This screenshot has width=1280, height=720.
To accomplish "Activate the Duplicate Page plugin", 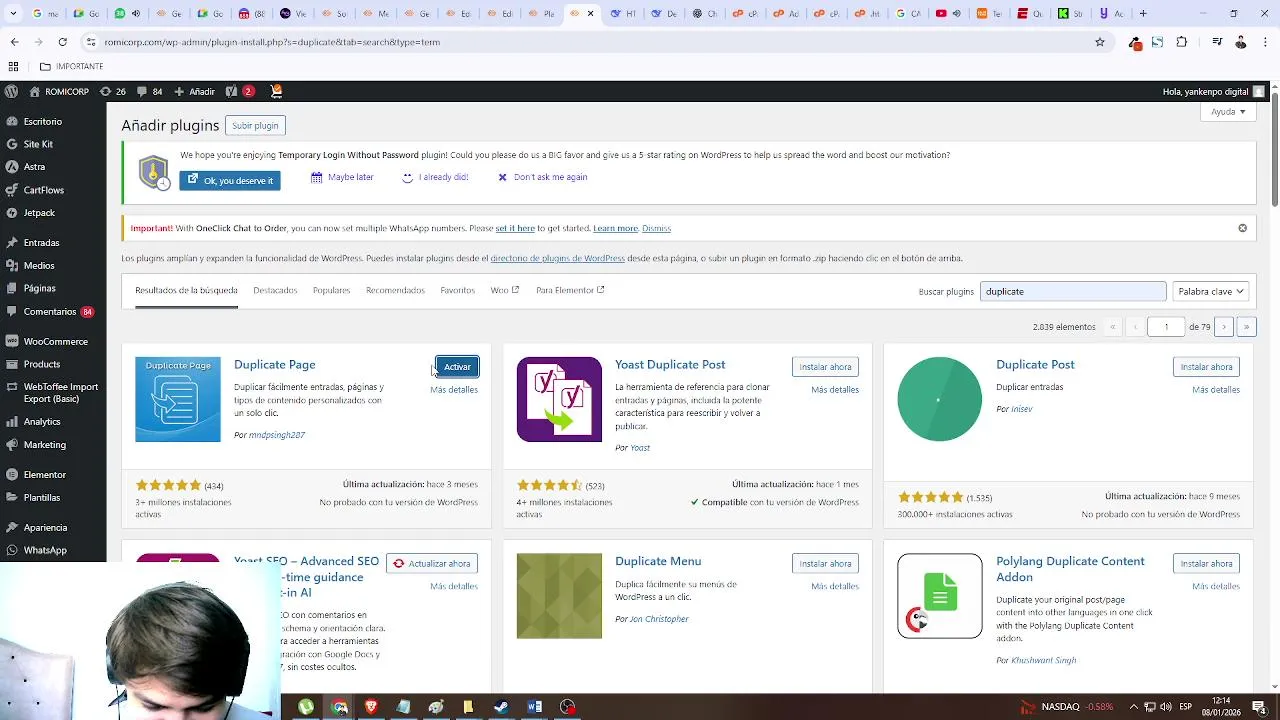I will pyautogui.click(x=457, y=367).
